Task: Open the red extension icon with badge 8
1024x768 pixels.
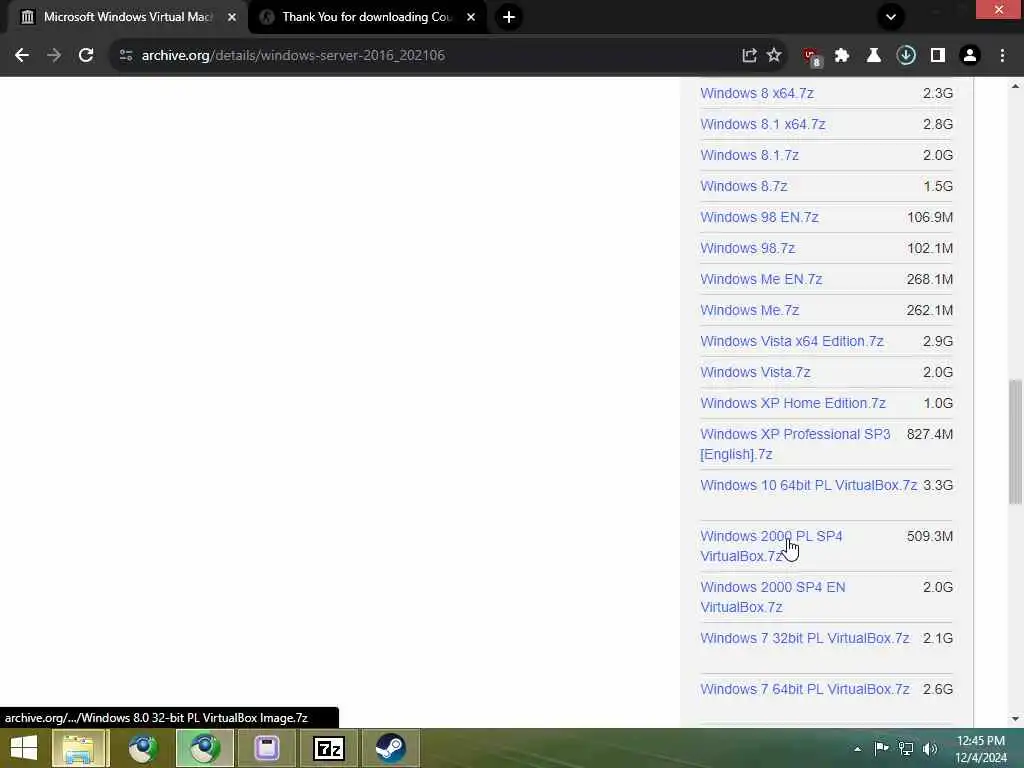Action: [x=812, y=57]
